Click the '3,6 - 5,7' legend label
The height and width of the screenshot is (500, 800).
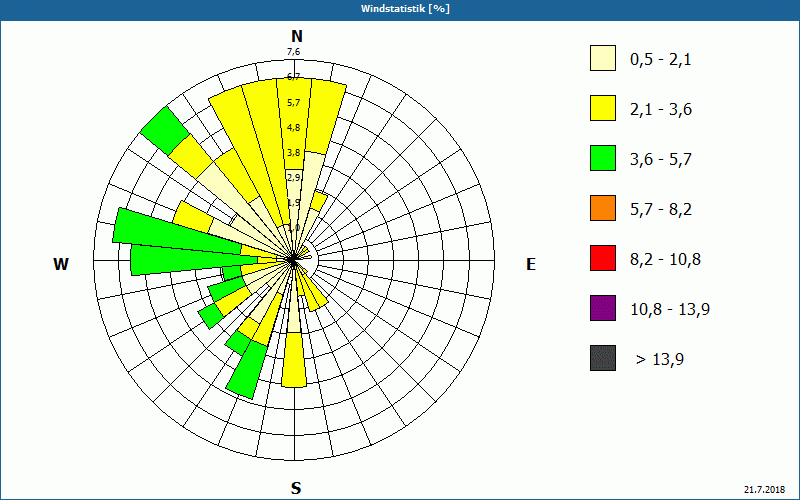coord(661,160)
